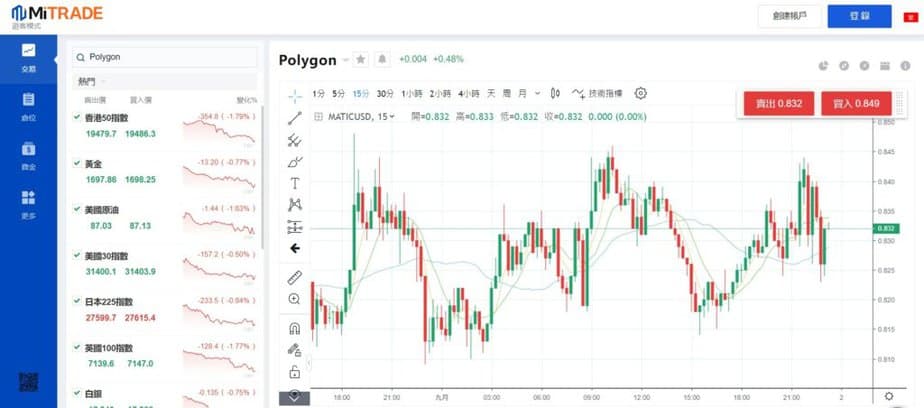Image resolution: width=924 pixels, height=408 pixels.
Task: Select the trend line drawing tool
Action: 295,118
